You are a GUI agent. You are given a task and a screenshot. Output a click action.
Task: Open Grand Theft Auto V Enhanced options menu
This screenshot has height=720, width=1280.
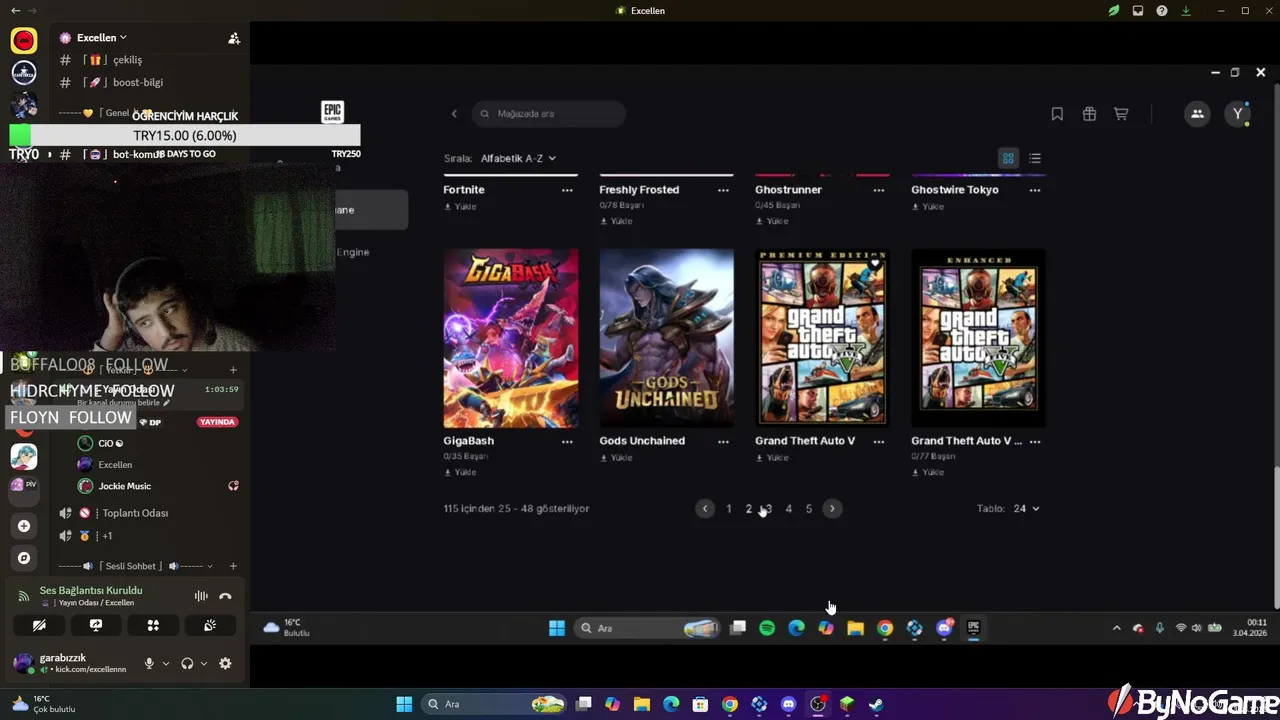point(1035,441)
